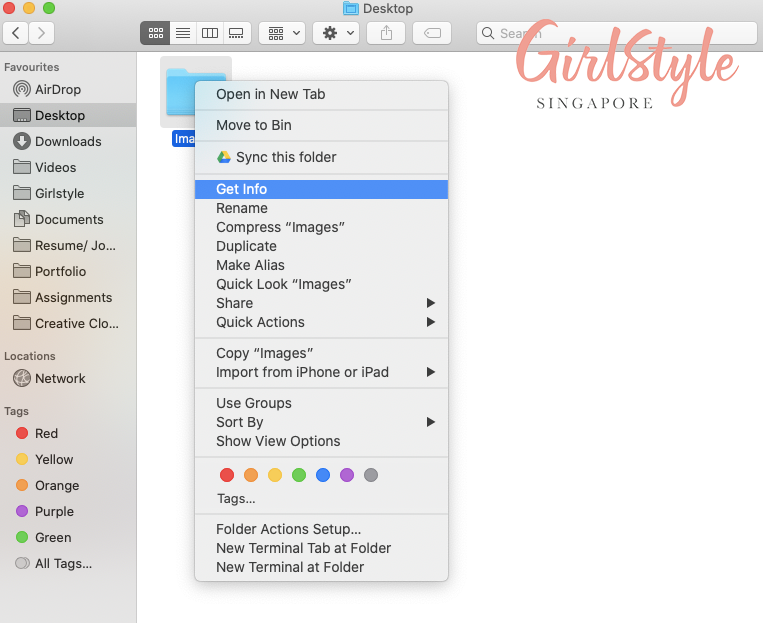Select the Yellow tag in sidebar
Viewport: 763px width, 623px height.
click(68, 459)
